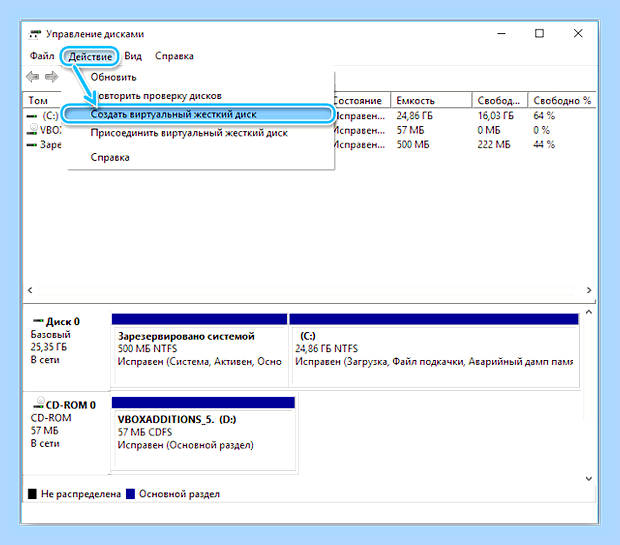The width and height of the screenshot is (620, 545).
Task: Click the black Не распределена legend swatch
Action: (32, 494)
